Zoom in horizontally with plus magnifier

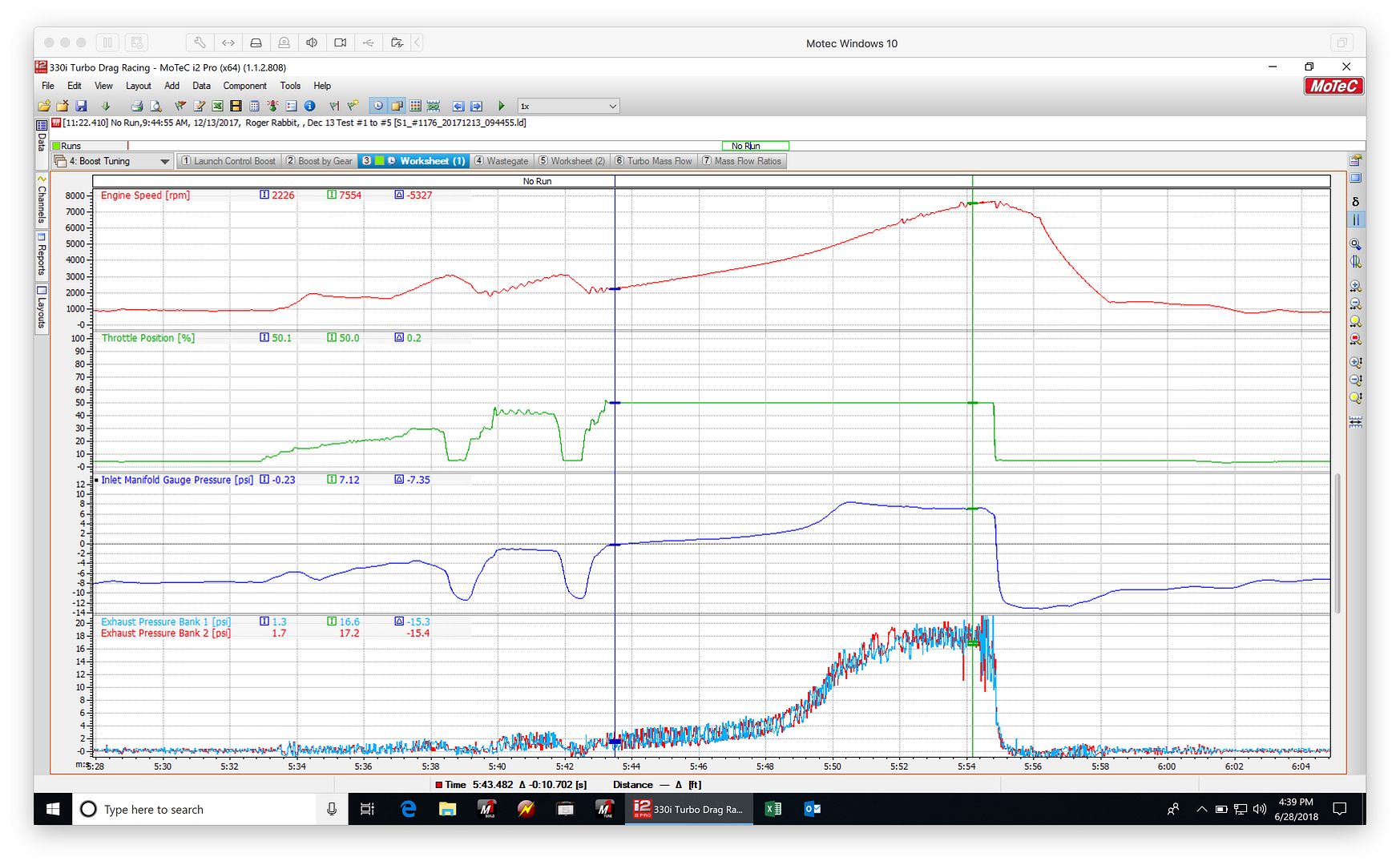1356,286
